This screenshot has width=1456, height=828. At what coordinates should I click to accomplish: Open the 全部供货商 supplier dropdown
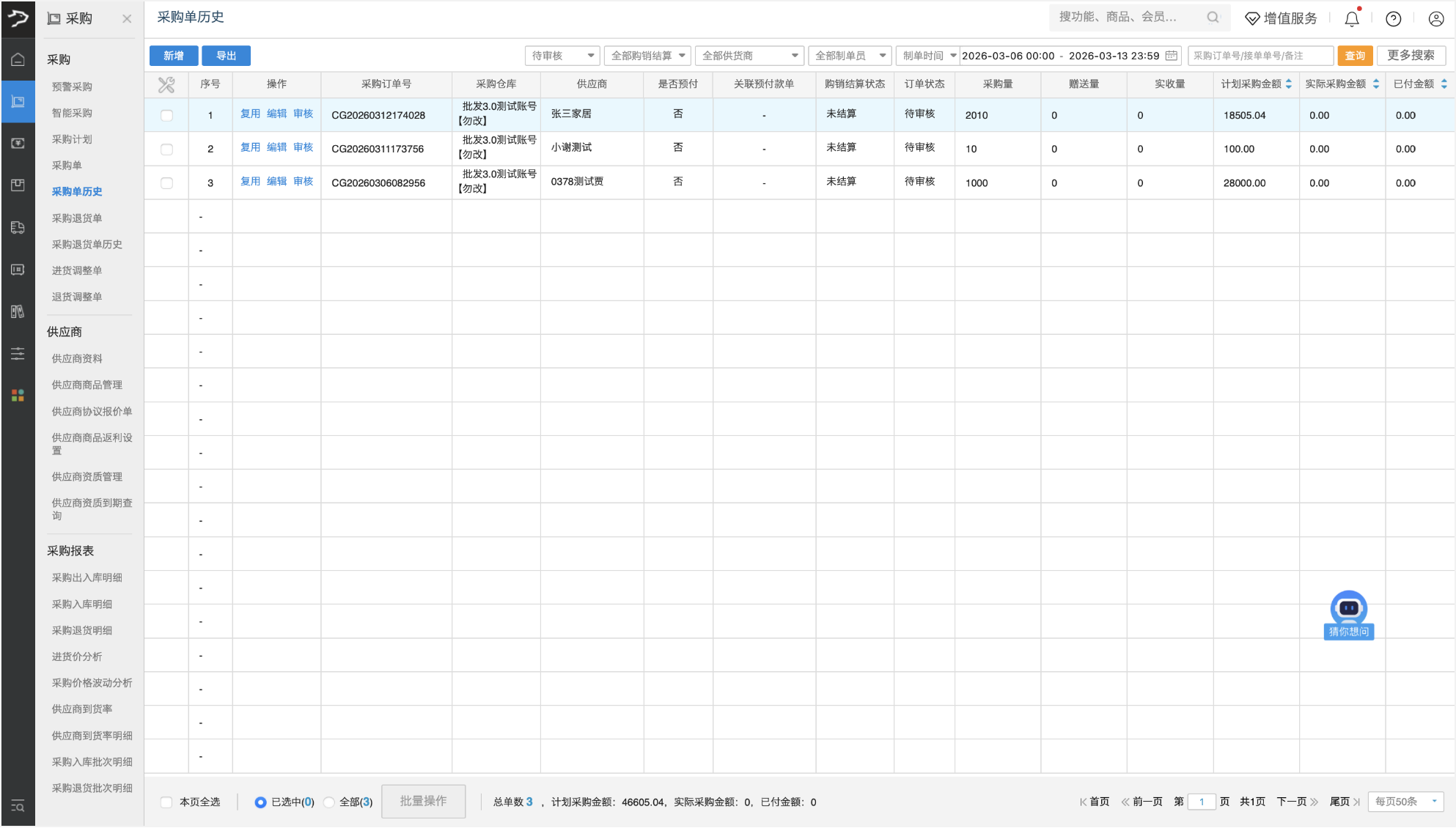pos(749,56)
